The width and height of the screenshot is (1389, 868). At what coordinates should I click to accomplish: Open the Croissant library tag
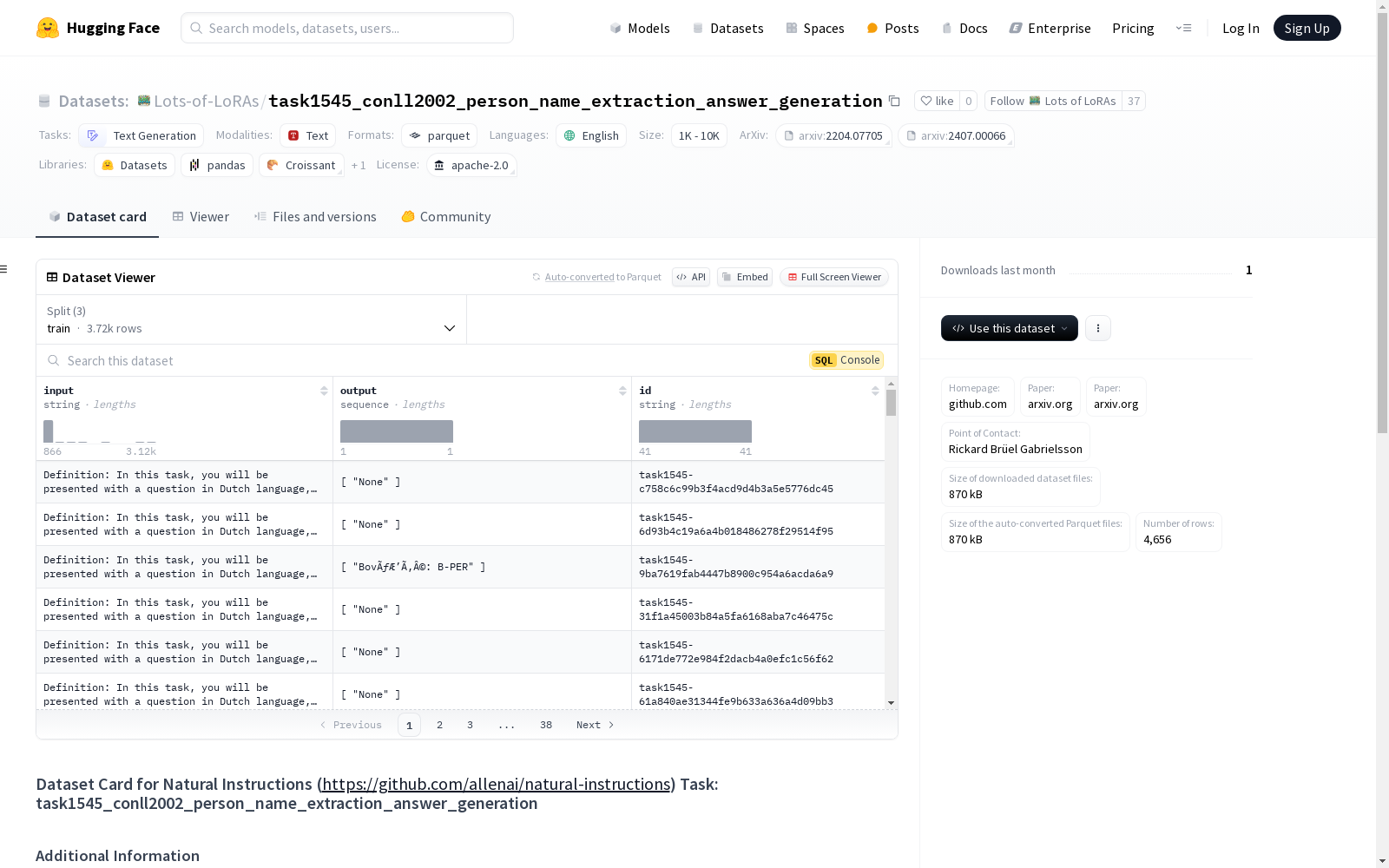click(301, 165)
